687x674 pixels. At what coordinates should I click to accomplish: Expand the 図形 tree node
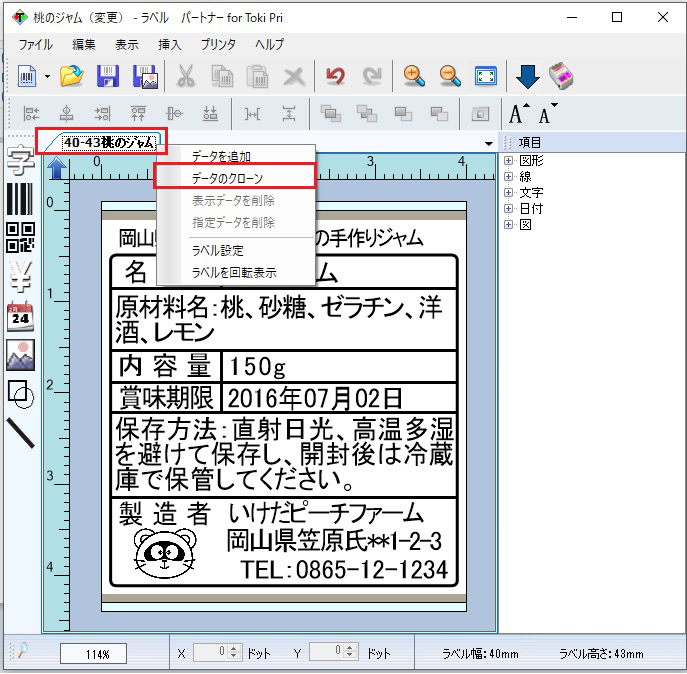point(508,160)
